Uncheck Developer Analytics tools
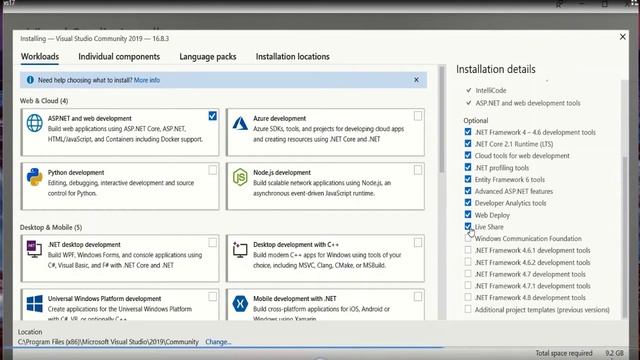Screen dimensions: 640x360 [468, 203]
